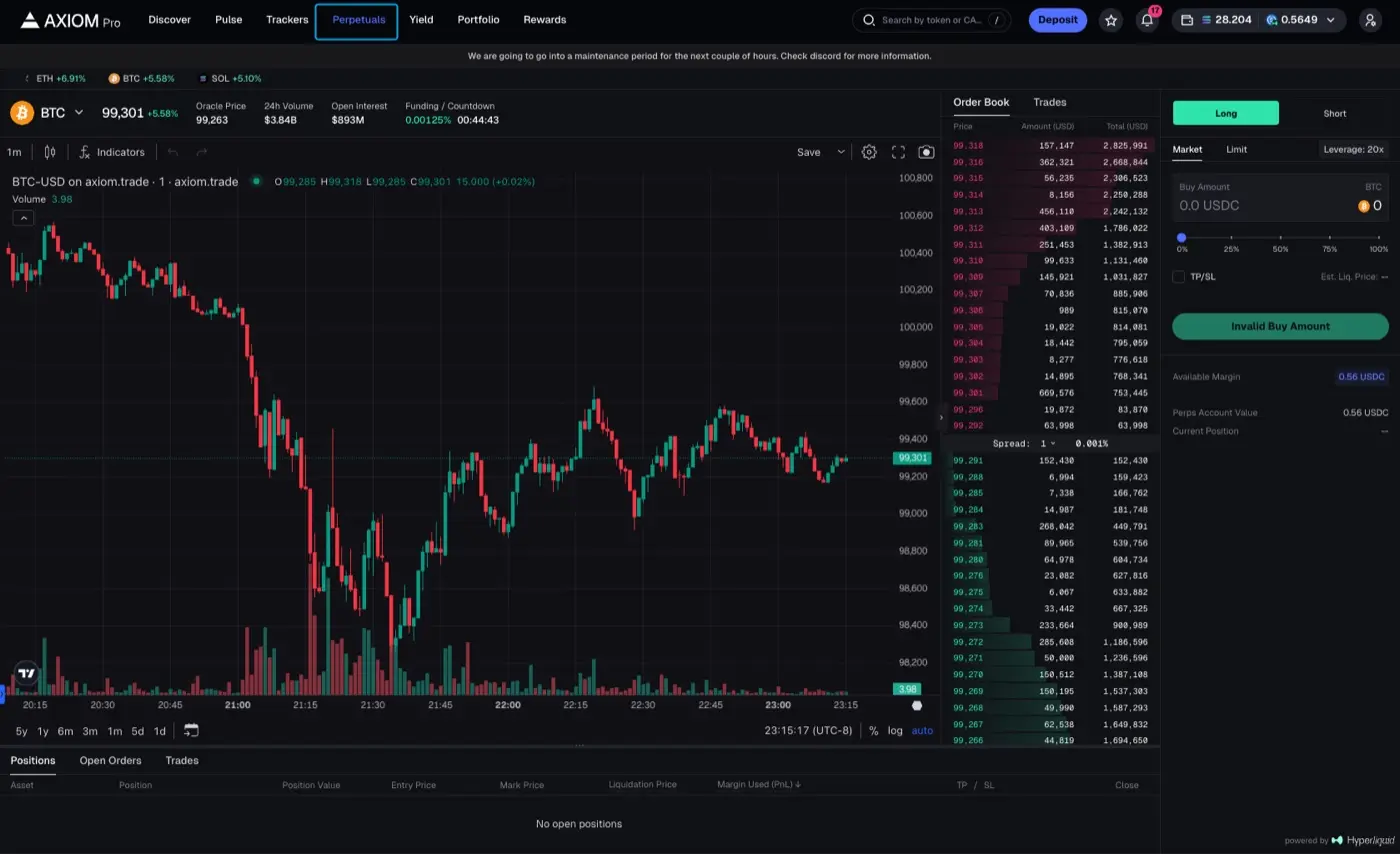This screenshot has height=854, width=1400.
Task: Click the BTC unit icon in Buy Amount
Action: (1364, 206)
